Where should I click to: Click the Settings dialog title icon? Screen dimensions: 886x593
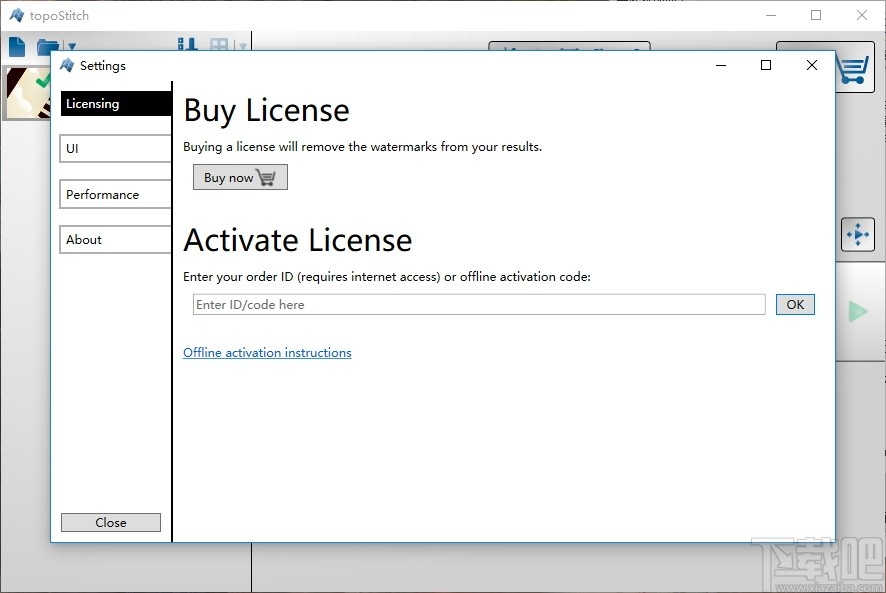click(67, 66)
